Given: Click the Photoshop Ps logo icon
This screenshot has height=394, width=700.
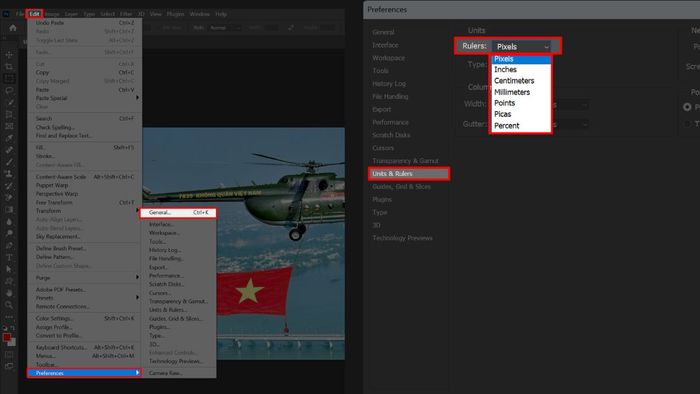Looking at the screenshot, I should coord(6,14).
